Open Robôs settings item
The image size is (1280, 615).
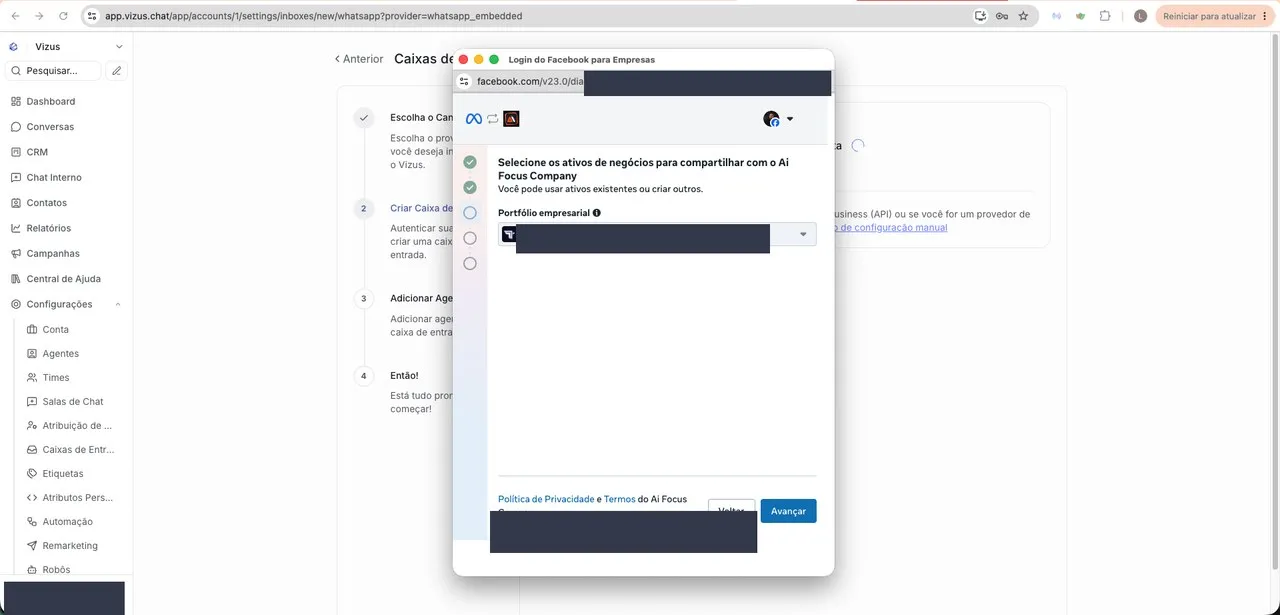click(x=57, y=570)
